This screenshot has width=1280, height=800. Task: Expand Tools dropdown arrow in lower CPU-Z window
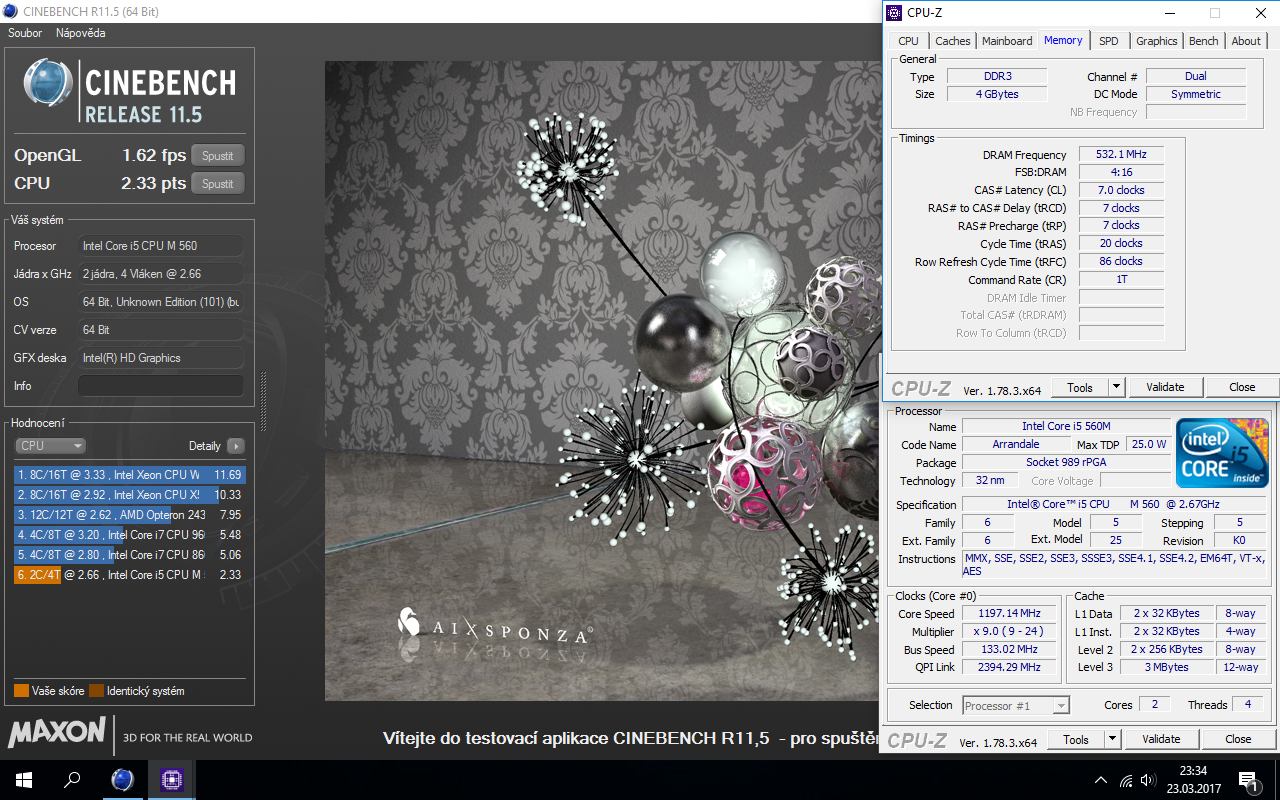[1113, 740]
